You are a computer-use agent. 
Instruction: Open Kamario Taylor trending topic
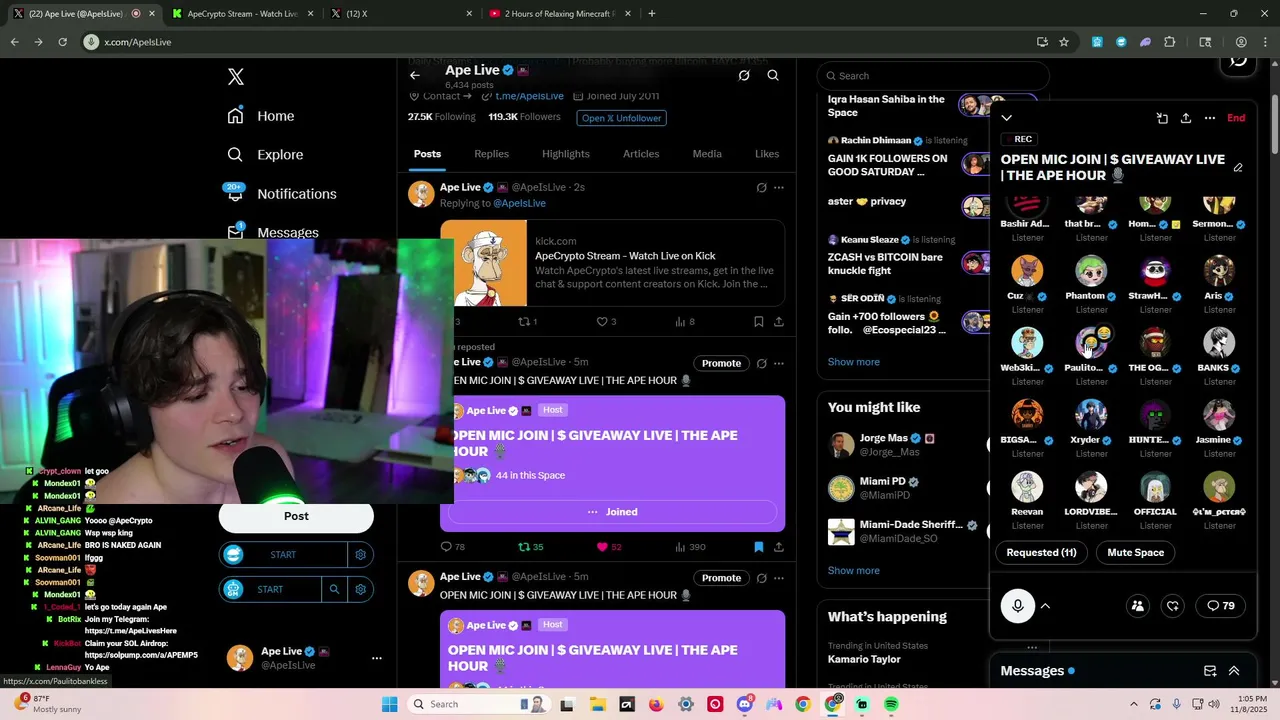[x=864, y=659]
